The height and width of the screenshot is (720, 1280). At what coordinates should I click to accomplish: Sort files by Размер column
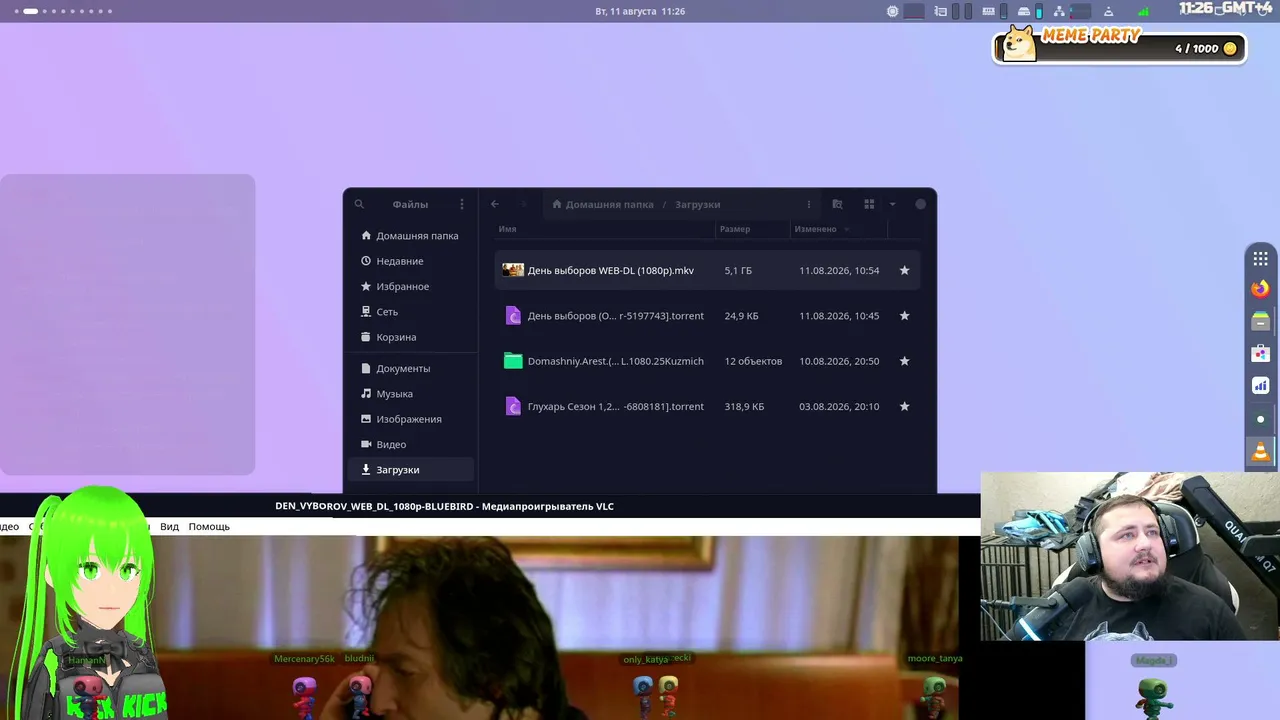pyautogui.click(x=734, y=229)
